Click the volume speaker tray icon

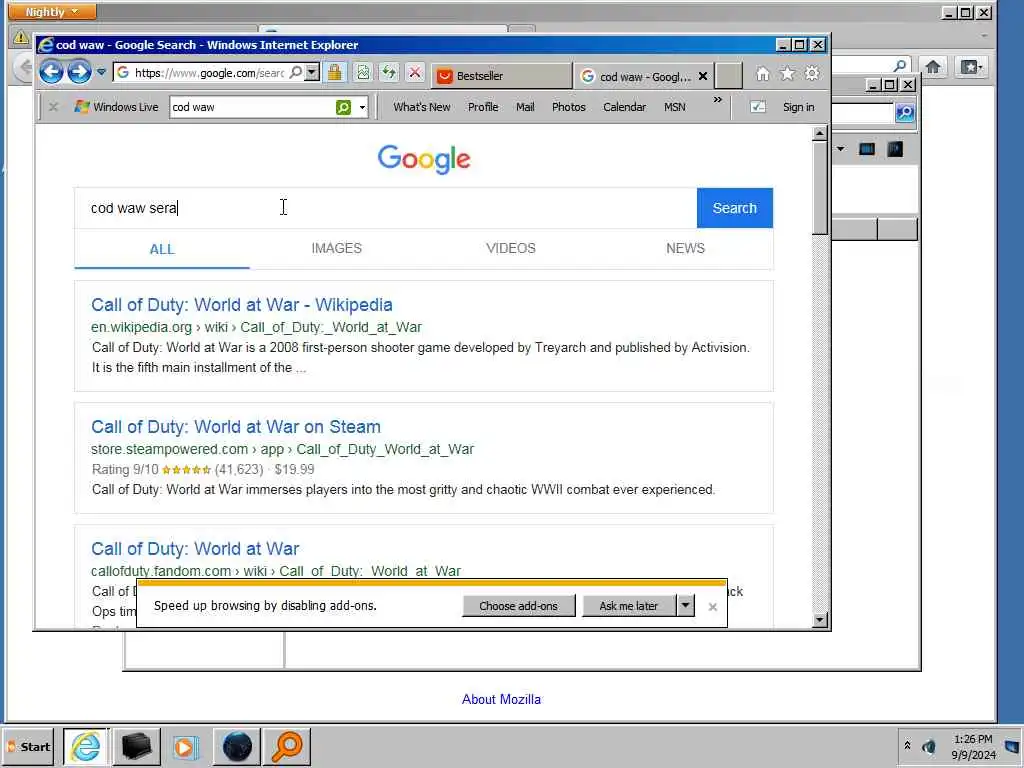(x=929, y=746)
